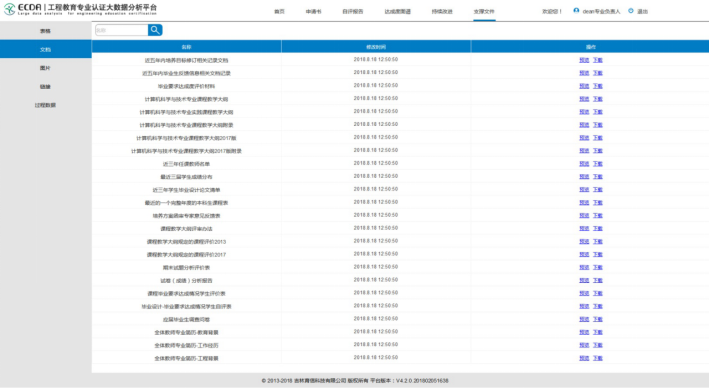Preview 毕业要求达成度评价材料

tap(584, 86)
